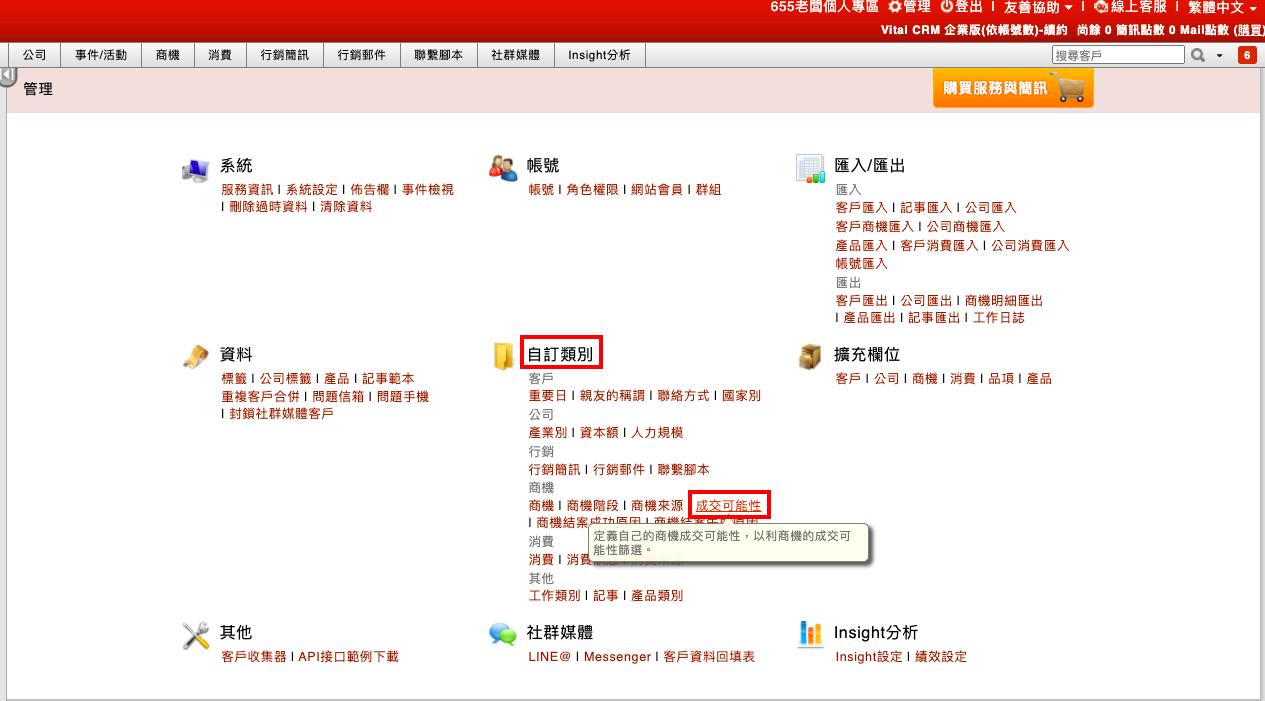Viewport: 1265px width, 701px height.
Task: Click the 帳號匯入 link
Action: pos(862,263)
